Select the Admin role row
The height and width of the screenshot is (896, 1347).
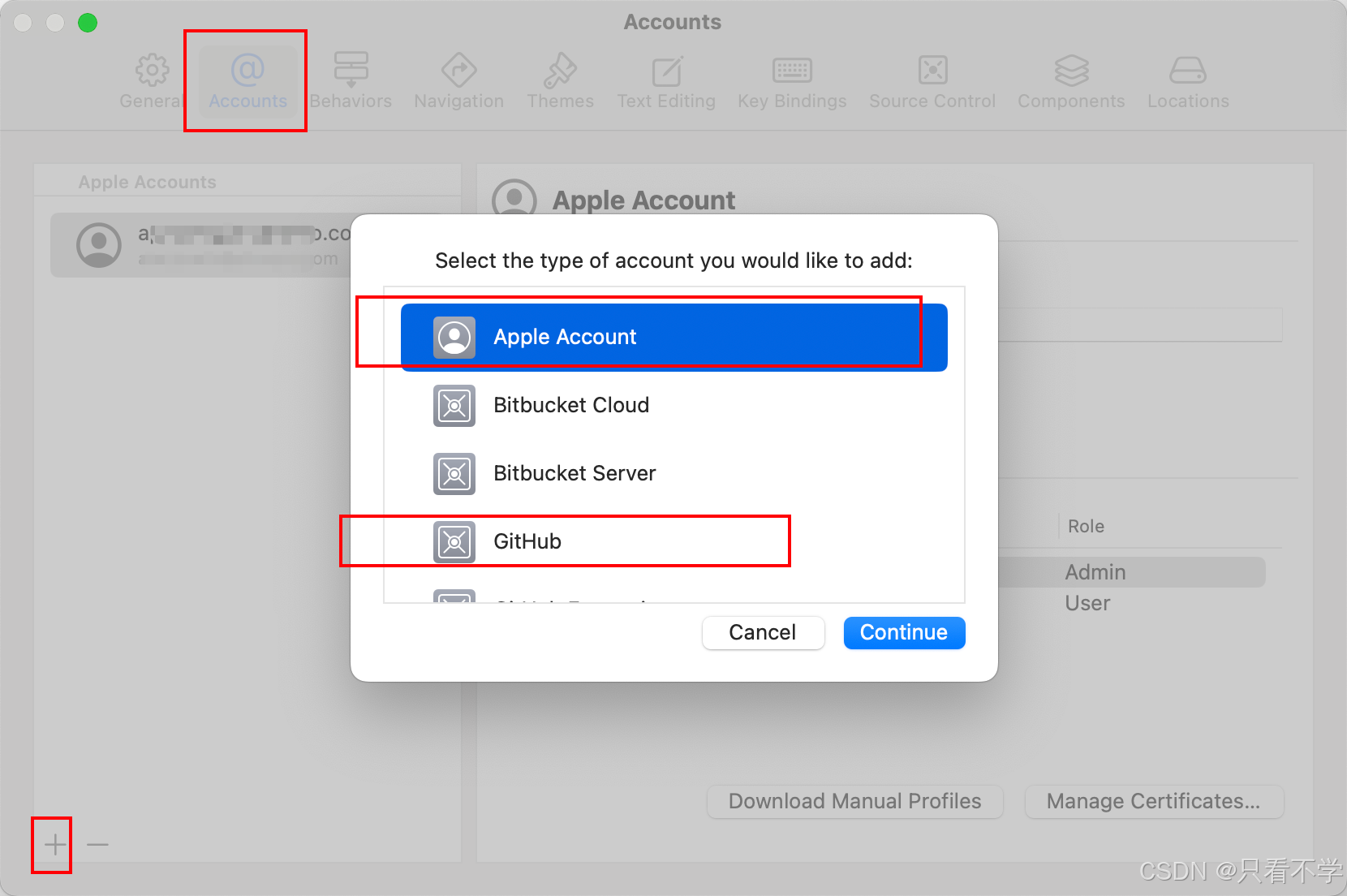1132,572
